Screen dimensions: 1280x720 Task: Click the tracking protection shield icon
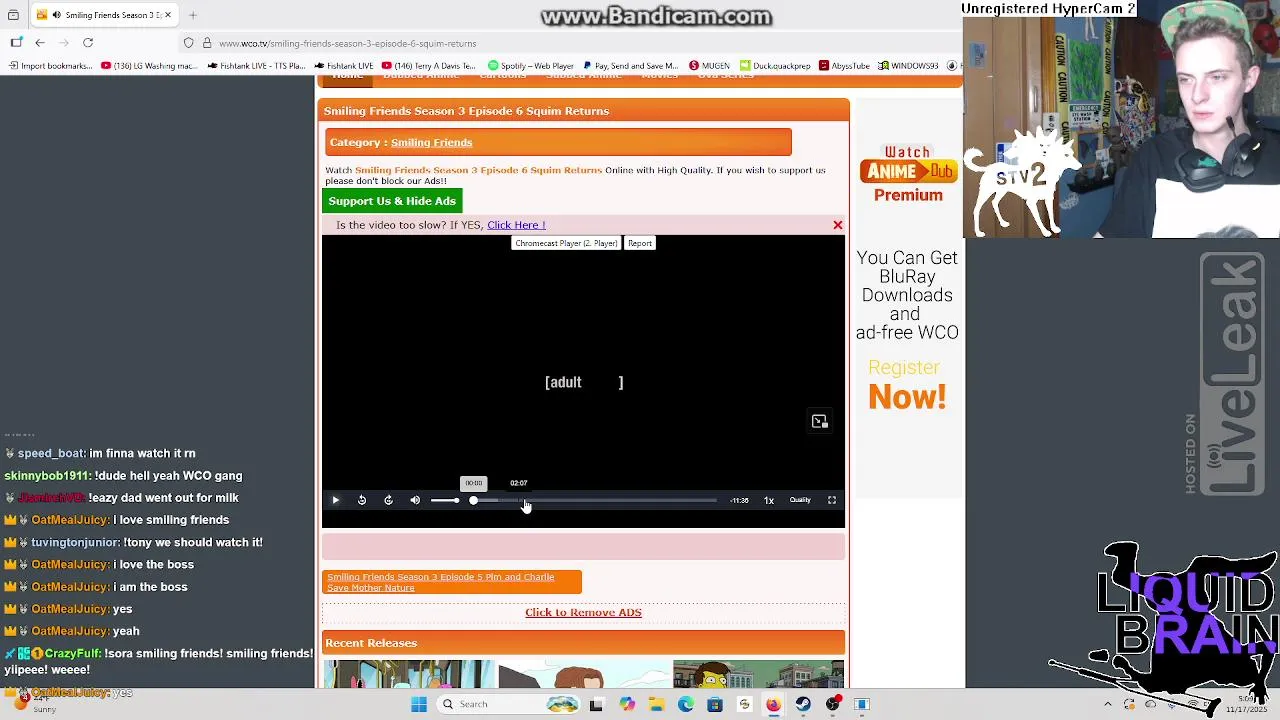tap(188, 43)
